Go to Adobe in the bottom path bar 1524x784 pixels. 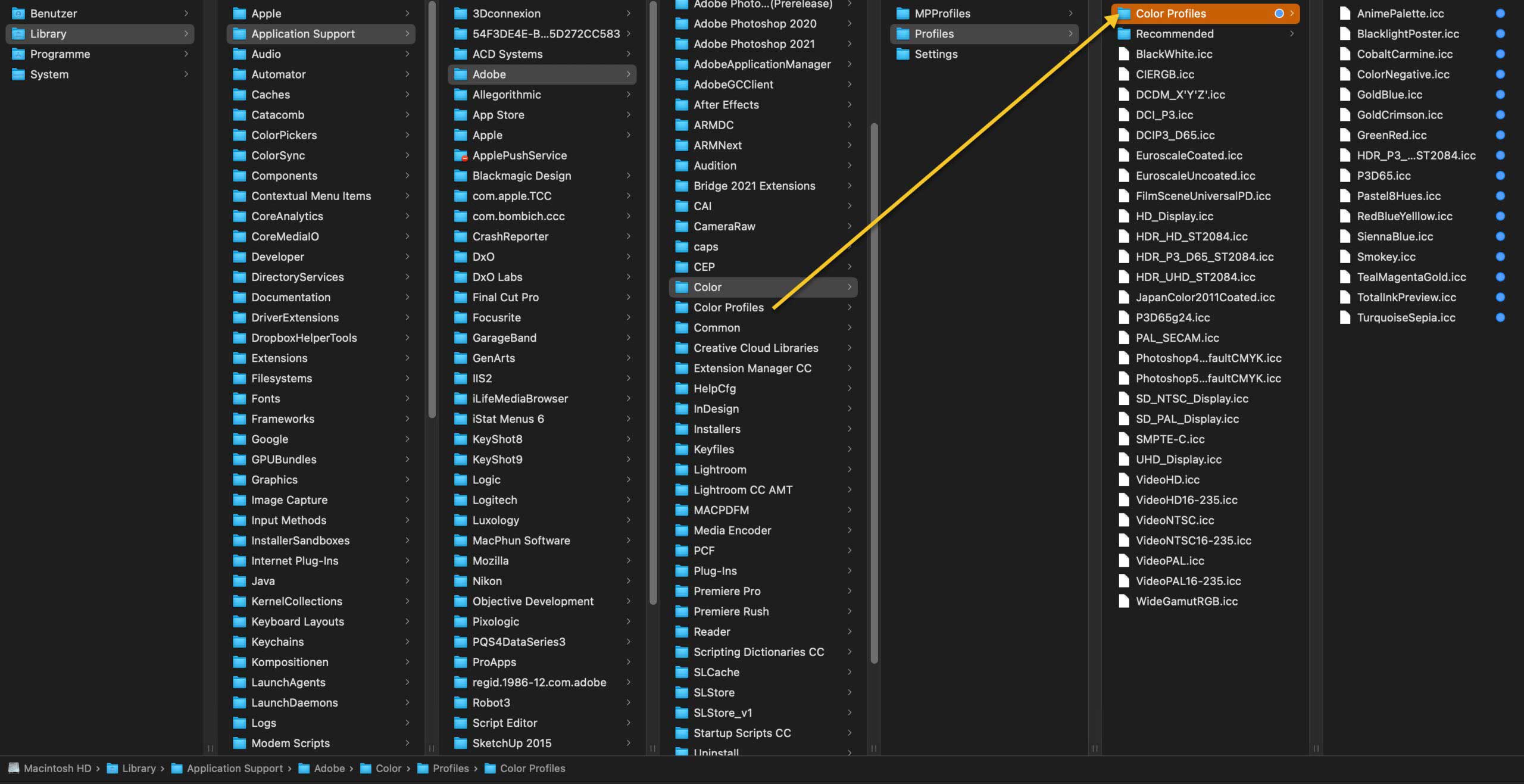tap(329, 768)
